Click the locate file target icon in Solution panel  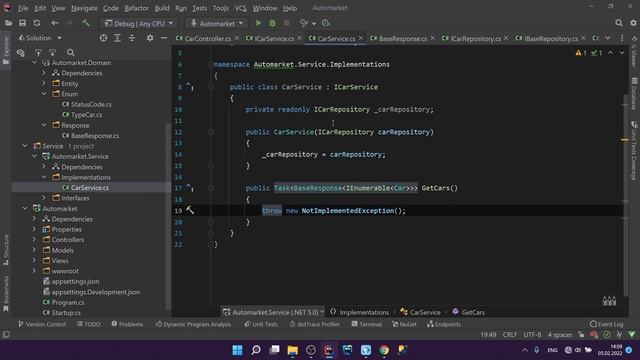point(103,38)
